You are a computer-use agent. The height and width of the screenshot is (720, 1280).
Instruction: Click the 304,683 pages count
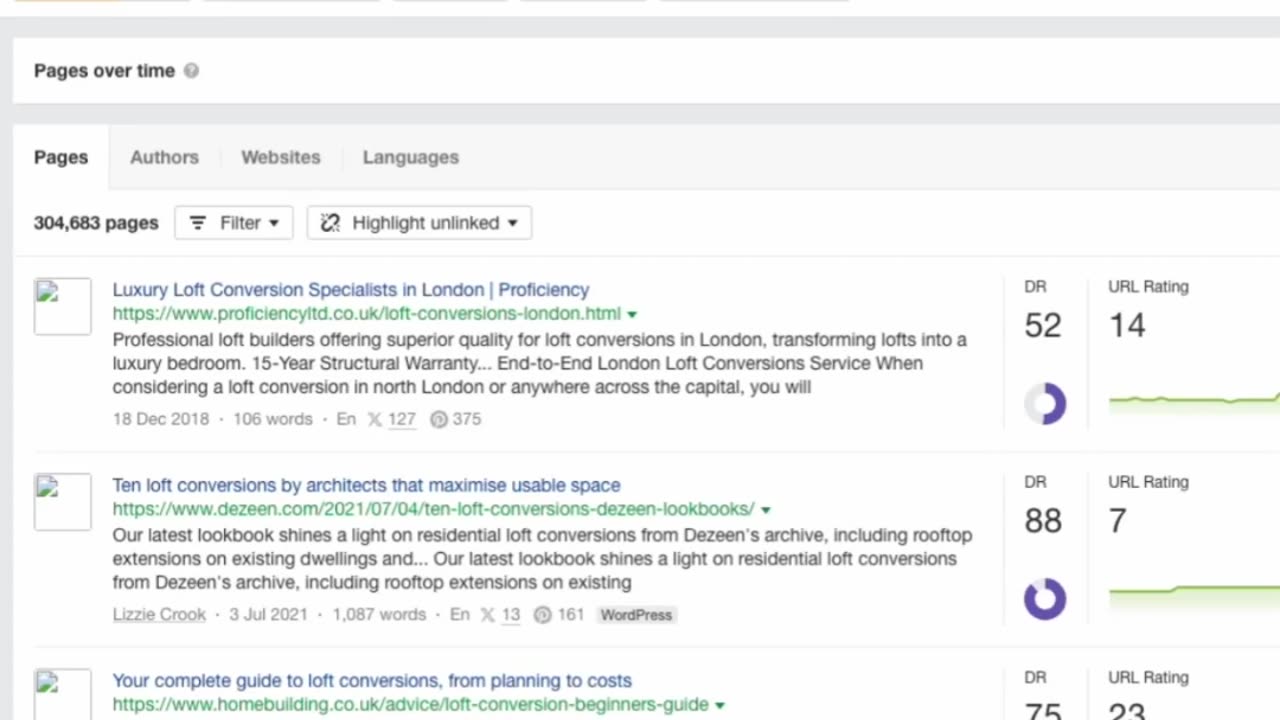(x=96, y=223)
